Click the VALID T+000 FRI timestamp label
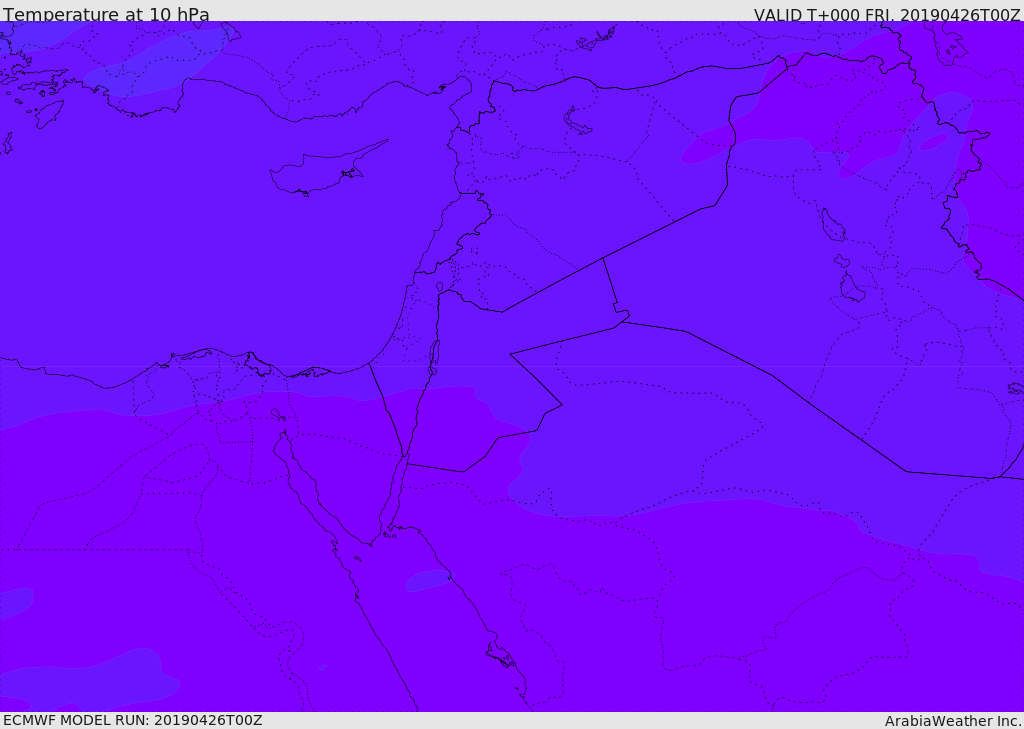 point(887,14)
